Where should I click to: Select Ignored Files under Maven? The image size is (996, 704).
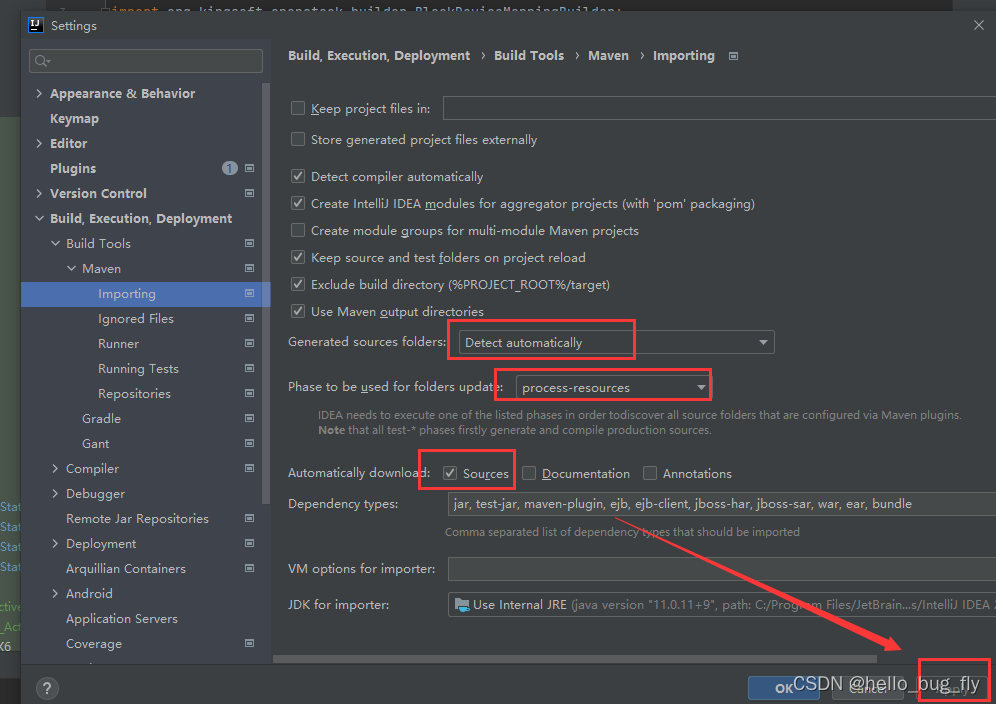tap(136, 318)
